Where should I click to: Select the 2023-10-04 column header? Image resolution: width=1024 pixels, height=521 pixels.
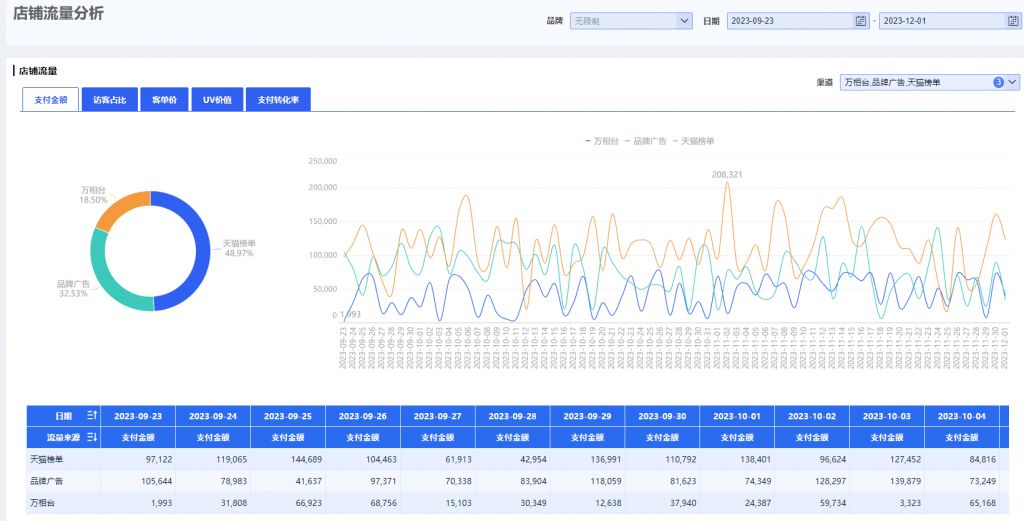(x=961, y=416)
